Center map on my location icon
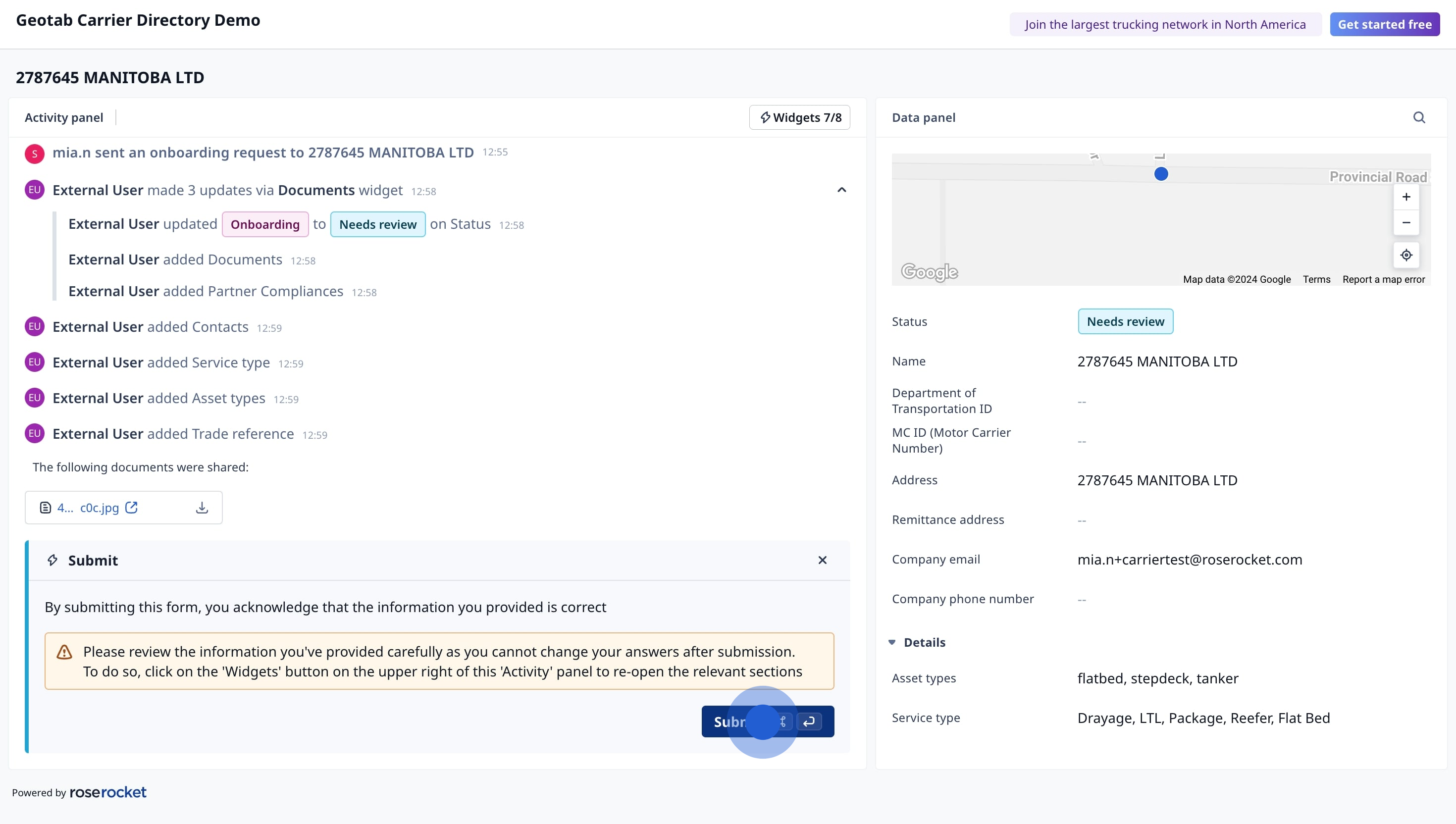 (x=1405, y=255)
